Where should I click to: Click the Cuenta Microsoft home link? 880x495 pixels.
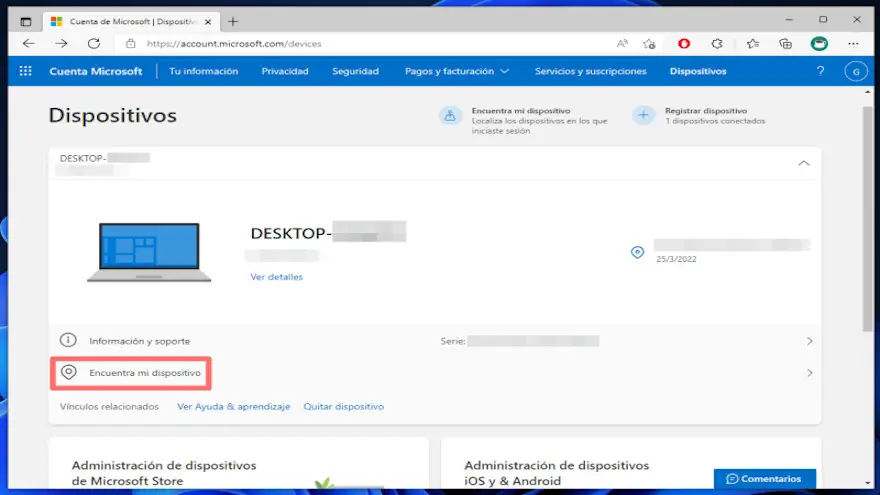pyautogui.click(x=95, y=71)
